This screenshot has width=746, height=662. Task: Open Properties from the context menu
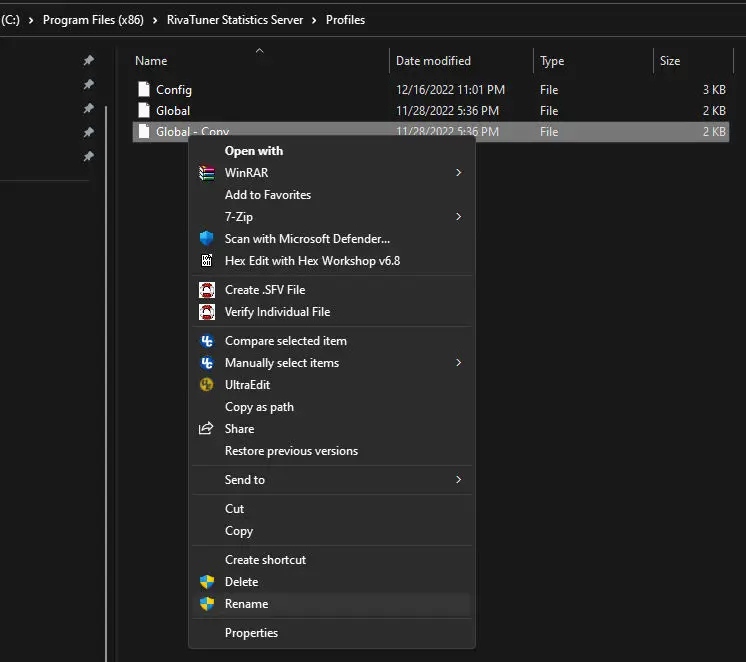(332, 632)
